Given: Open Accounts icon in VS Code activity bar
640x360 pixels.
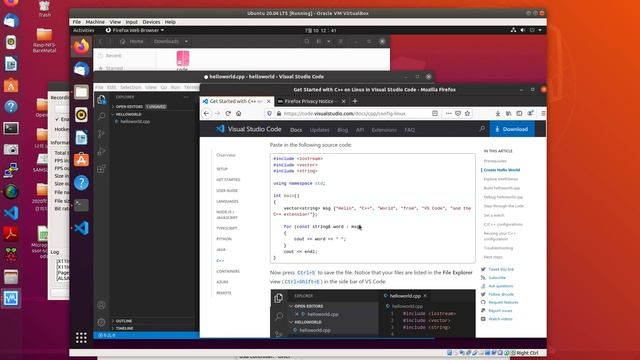Looking at the screenshot, I should [x=101, y=305].
